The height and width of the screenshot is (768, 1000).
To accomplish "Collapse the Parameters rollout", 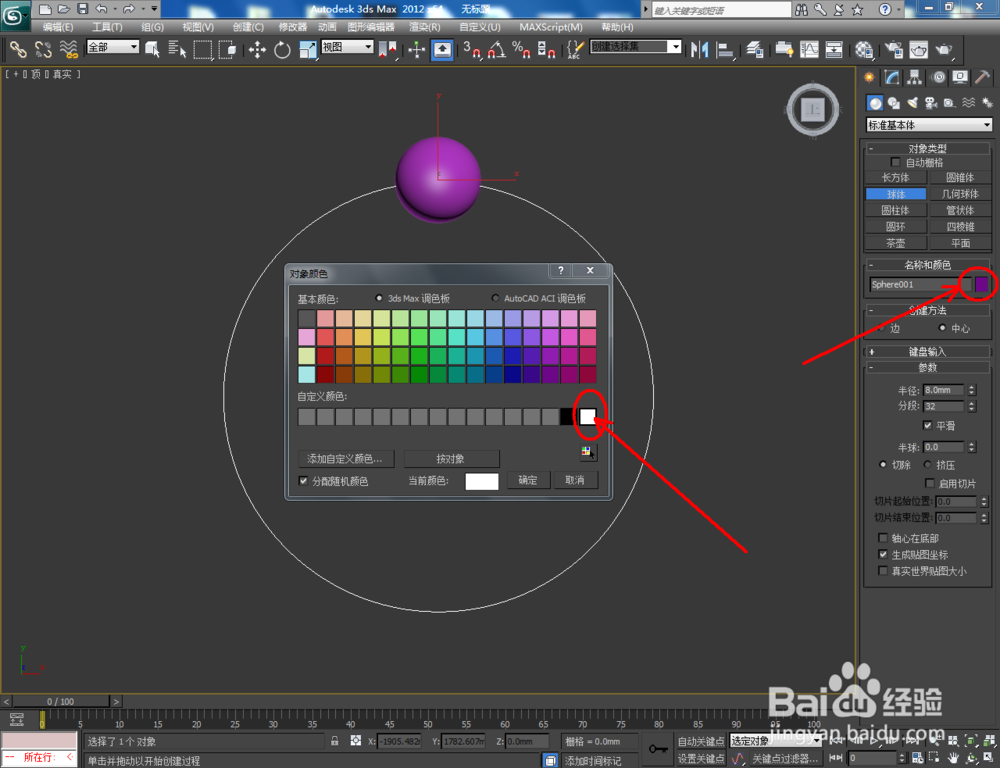I will coord(927,367).
